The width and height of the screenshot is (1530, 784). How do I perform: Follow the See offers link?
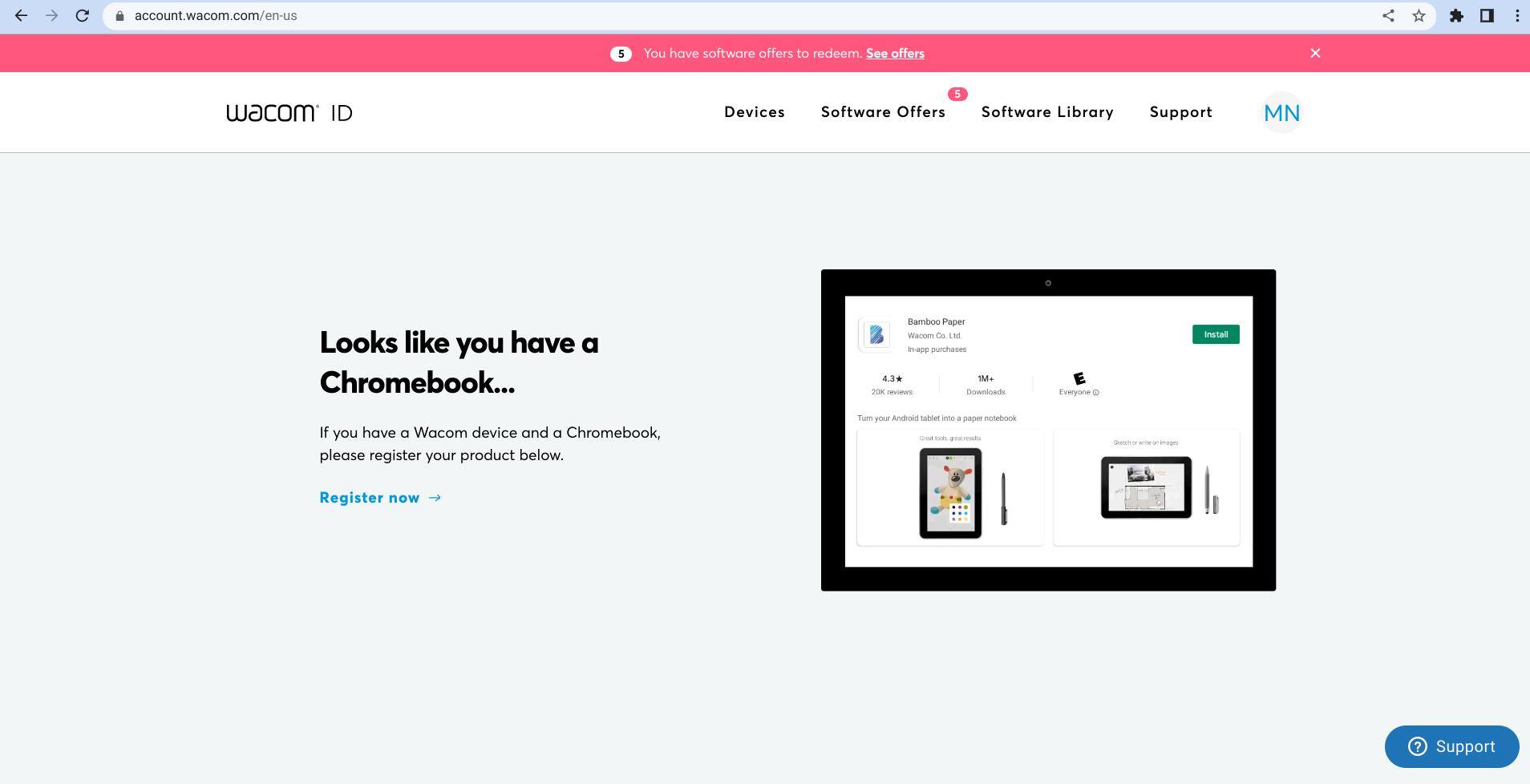point(895,54)
